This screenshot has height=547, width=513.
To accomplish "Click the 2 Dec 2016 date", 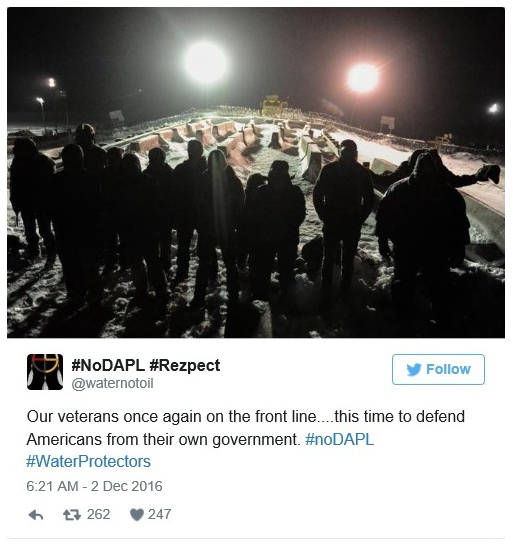I will pos(127,486).
